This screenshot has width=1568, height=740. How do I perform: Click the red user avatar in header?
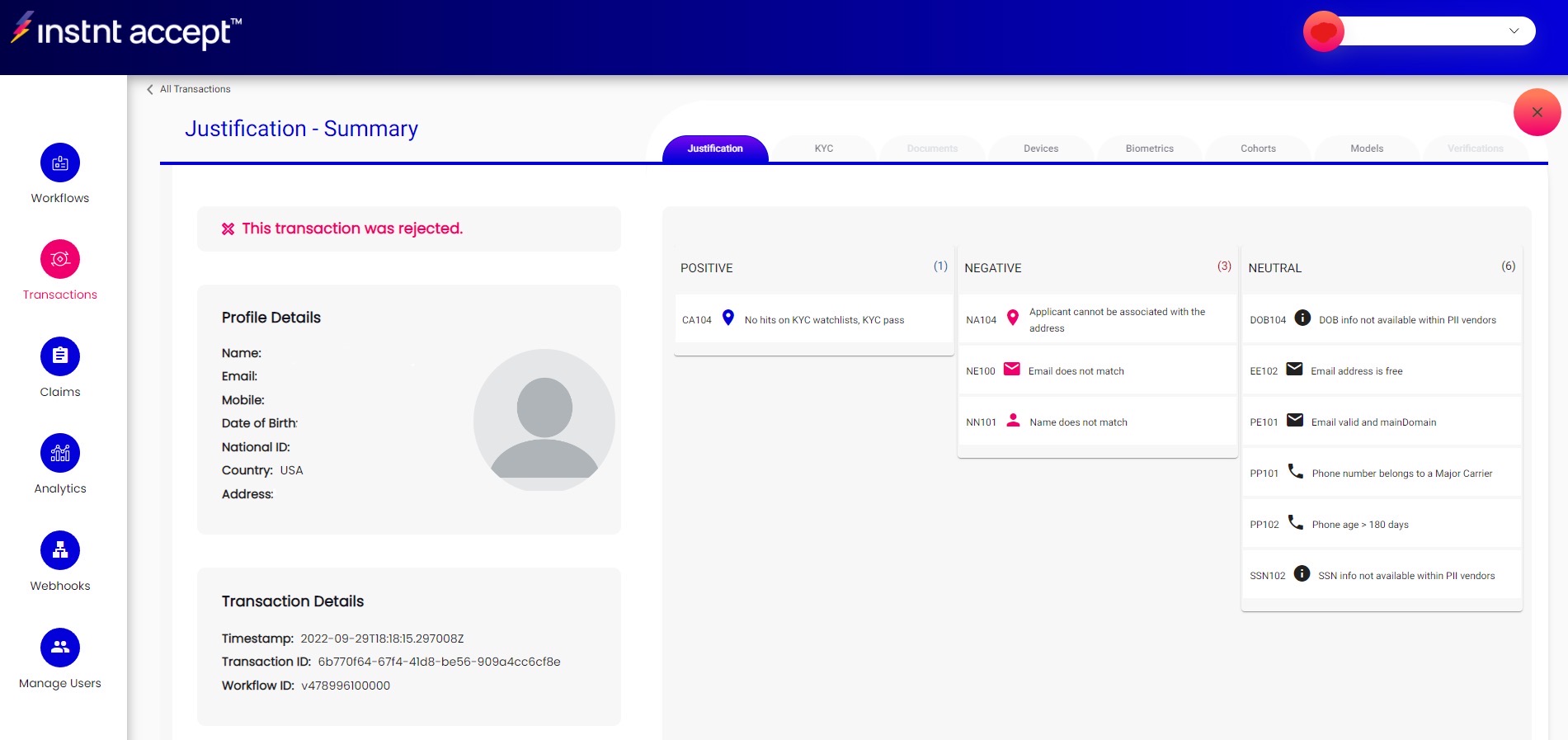1324,31
